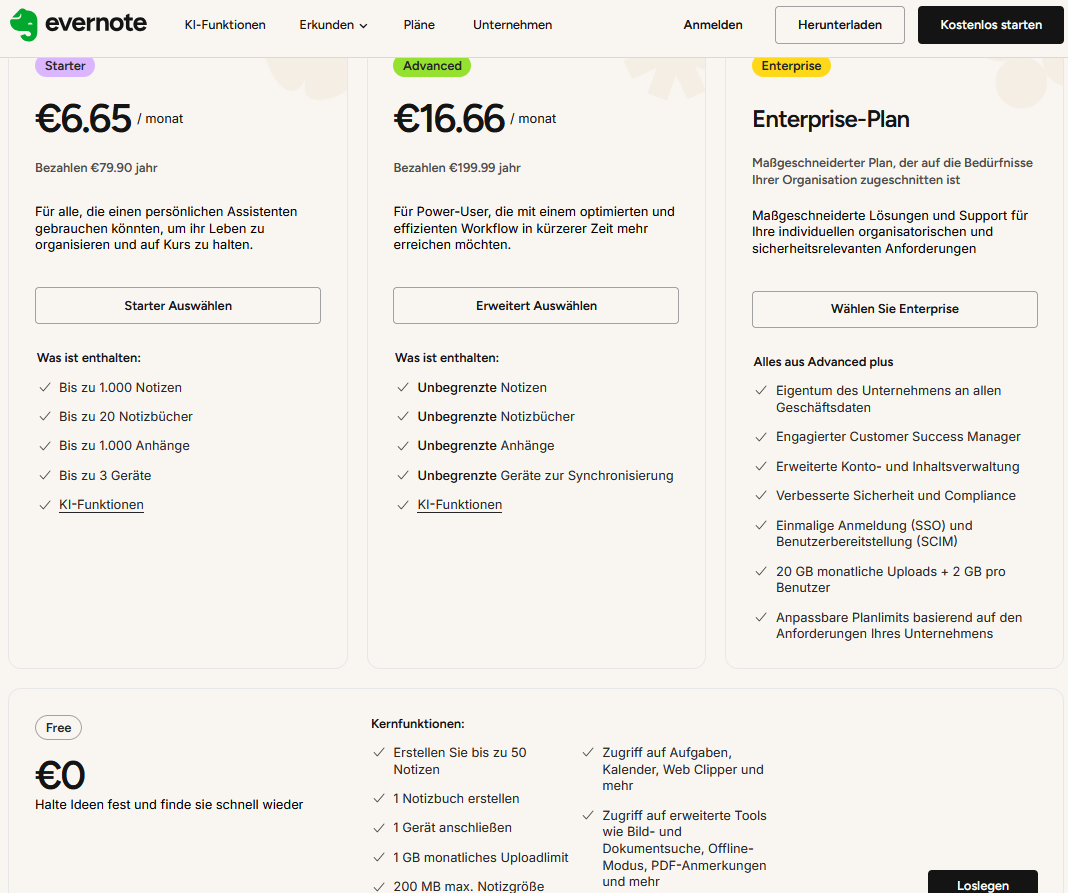Click the yellow Enterprise plan badge
The height and width of the screenshot is (893, 1068).
point(791,66)
